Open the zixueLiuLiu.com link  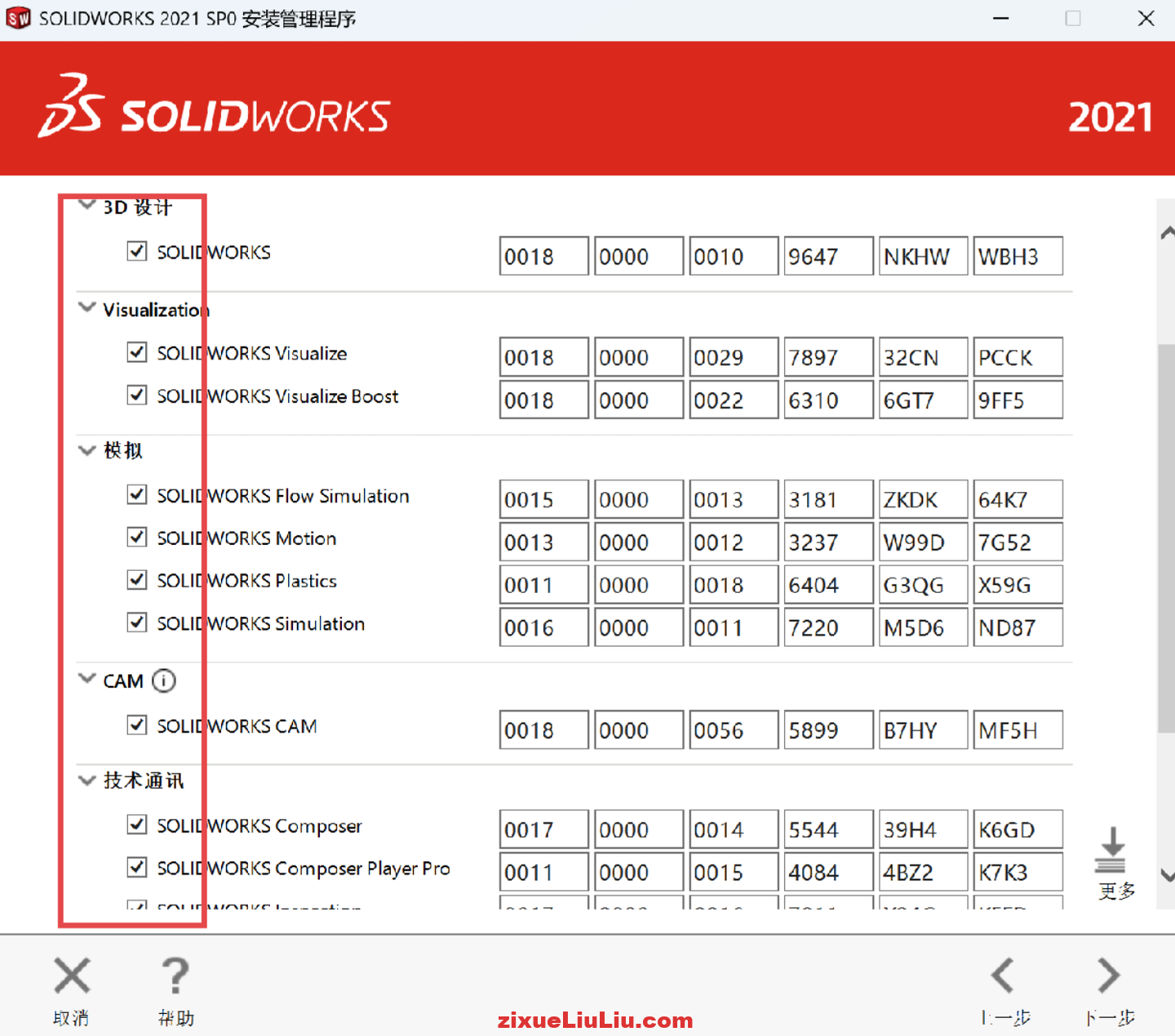pos(596,1019)
